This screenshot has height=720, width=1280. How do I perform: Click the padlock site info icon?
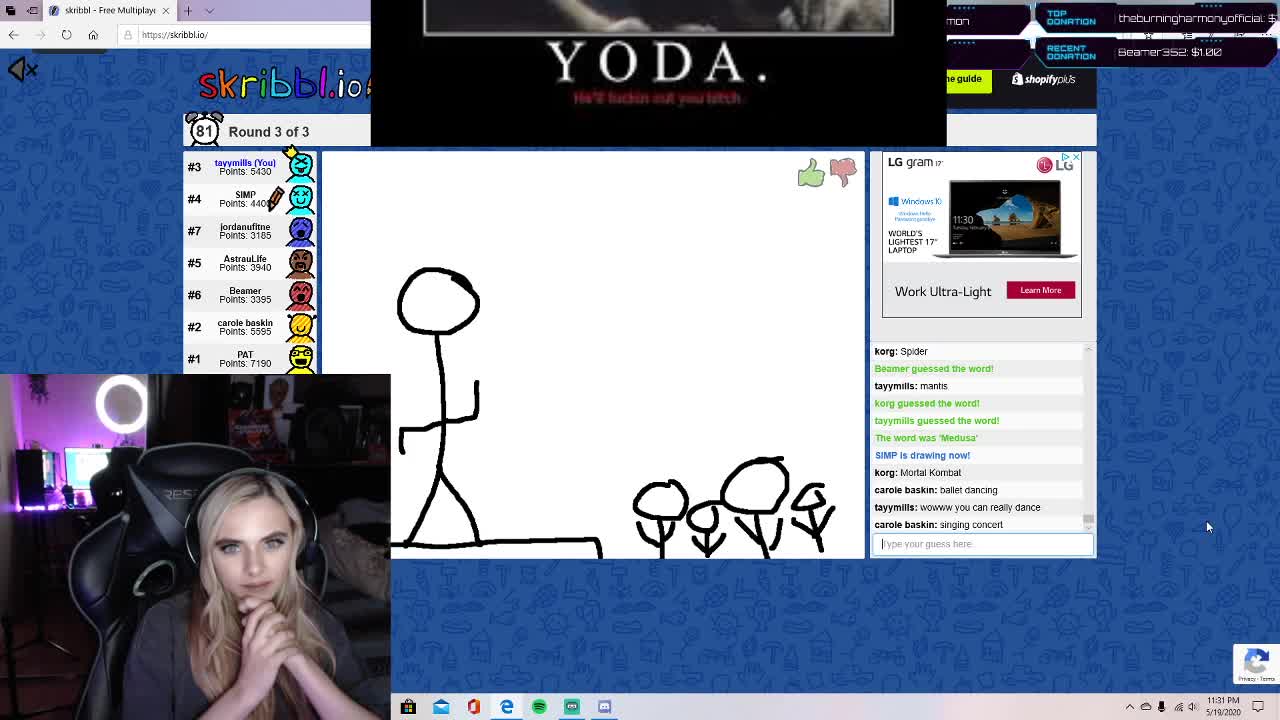point(128,35)
